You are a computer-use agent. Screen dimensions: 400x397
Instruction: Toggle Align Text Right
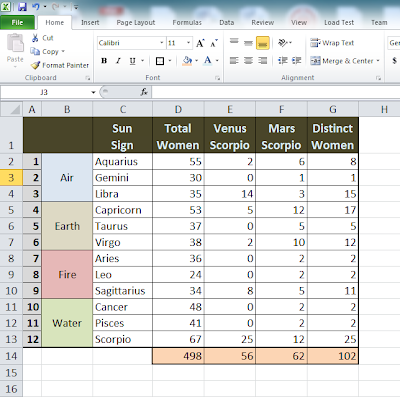click(263, 61)
